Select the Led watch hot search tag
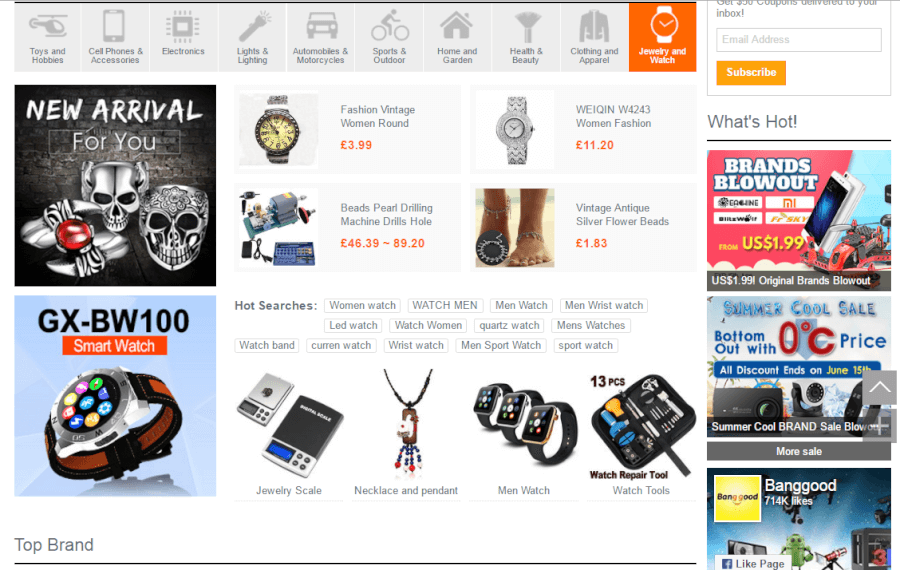 (x=353, y=325)
